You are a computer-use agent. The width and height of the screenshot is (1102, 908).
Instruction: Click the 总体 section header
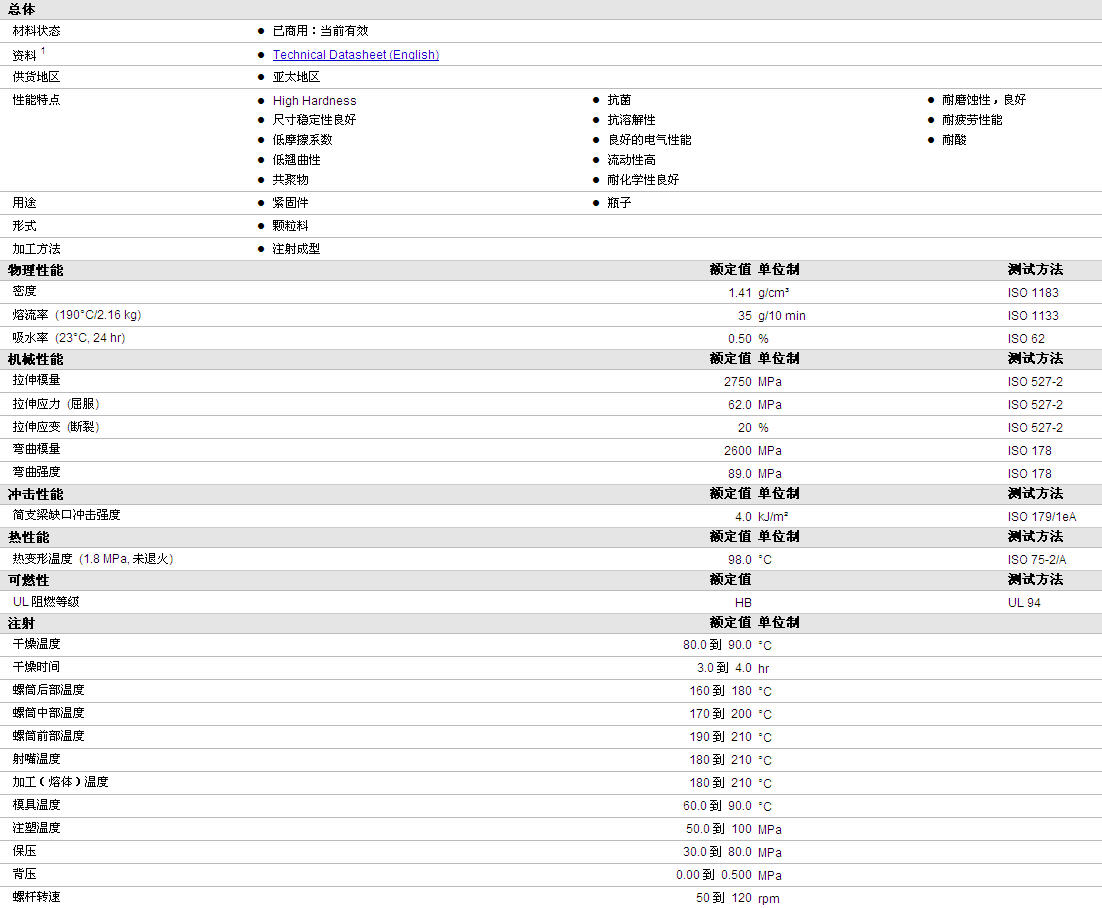click(x=21, y=9)
